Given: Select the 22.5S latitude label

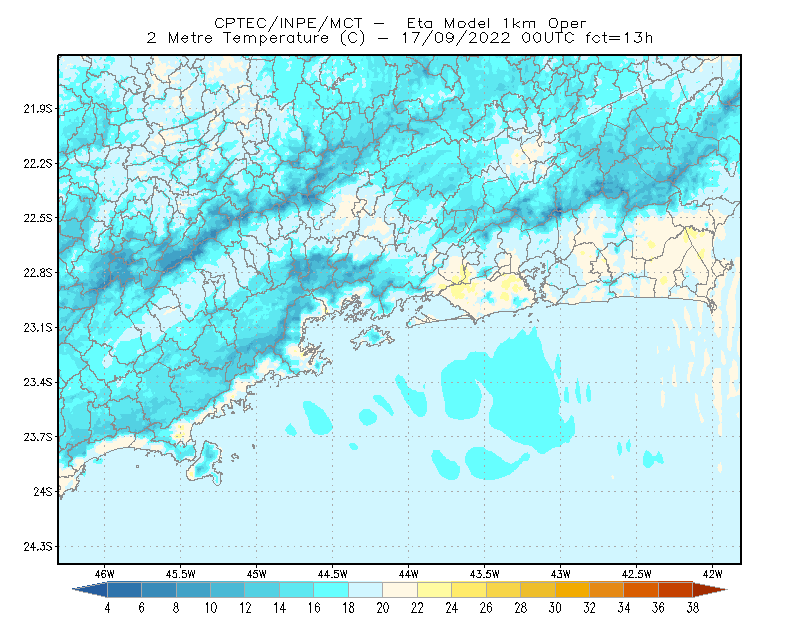Looking at the screenshot, I should [x=38, y=218].
